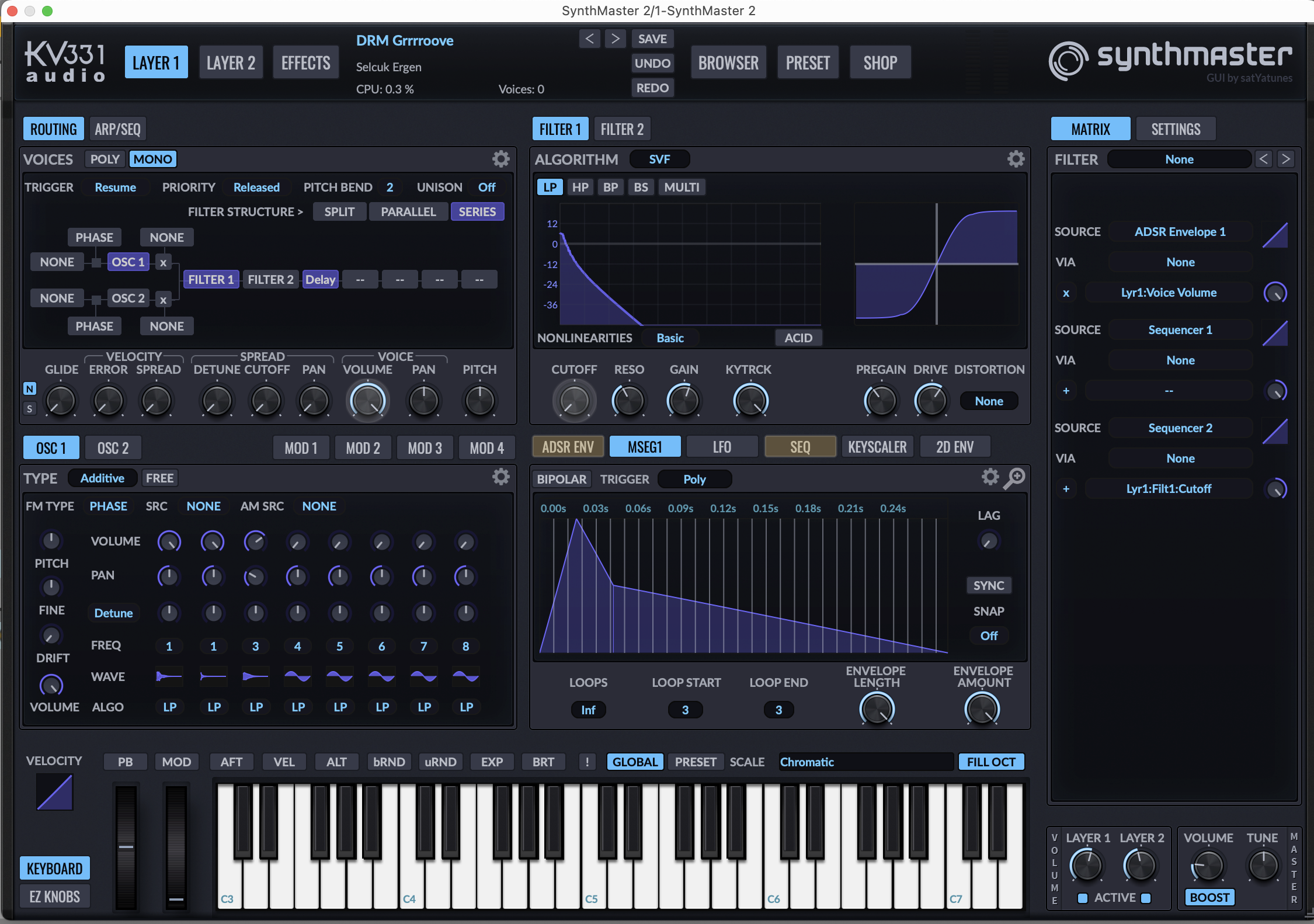Toggle SYNC on the MSEG envelope
This screenshot has height=924, width=1314.
(x=989, y=585)
